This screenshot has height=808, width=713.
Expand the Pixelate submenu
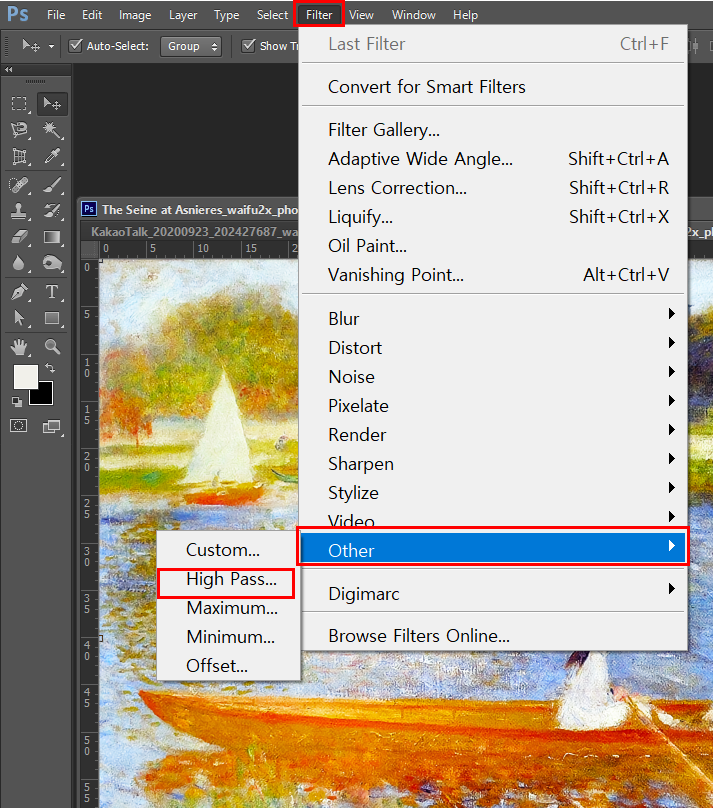493,406
